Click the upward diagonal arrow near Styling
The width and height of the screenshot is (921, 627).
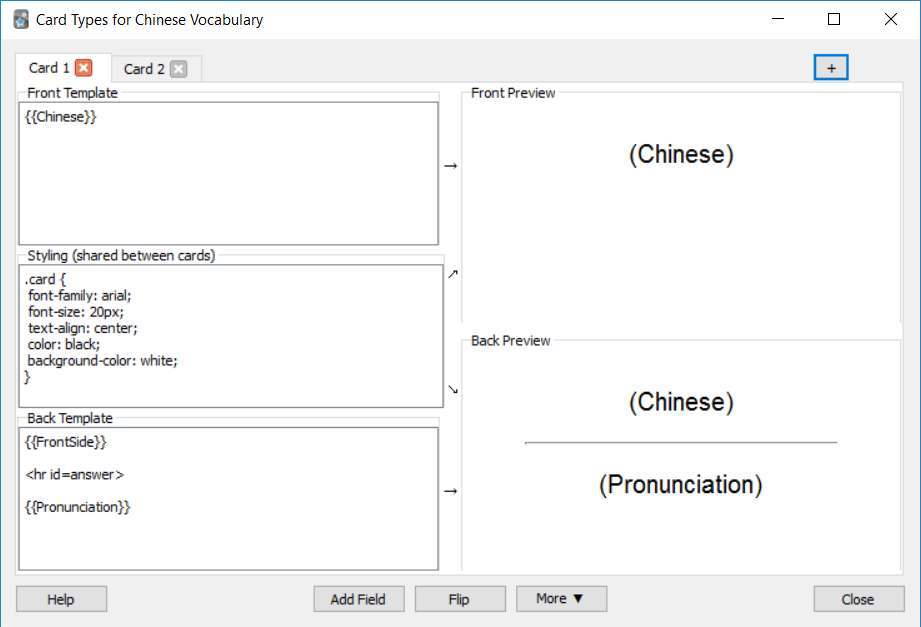[453, 272]
